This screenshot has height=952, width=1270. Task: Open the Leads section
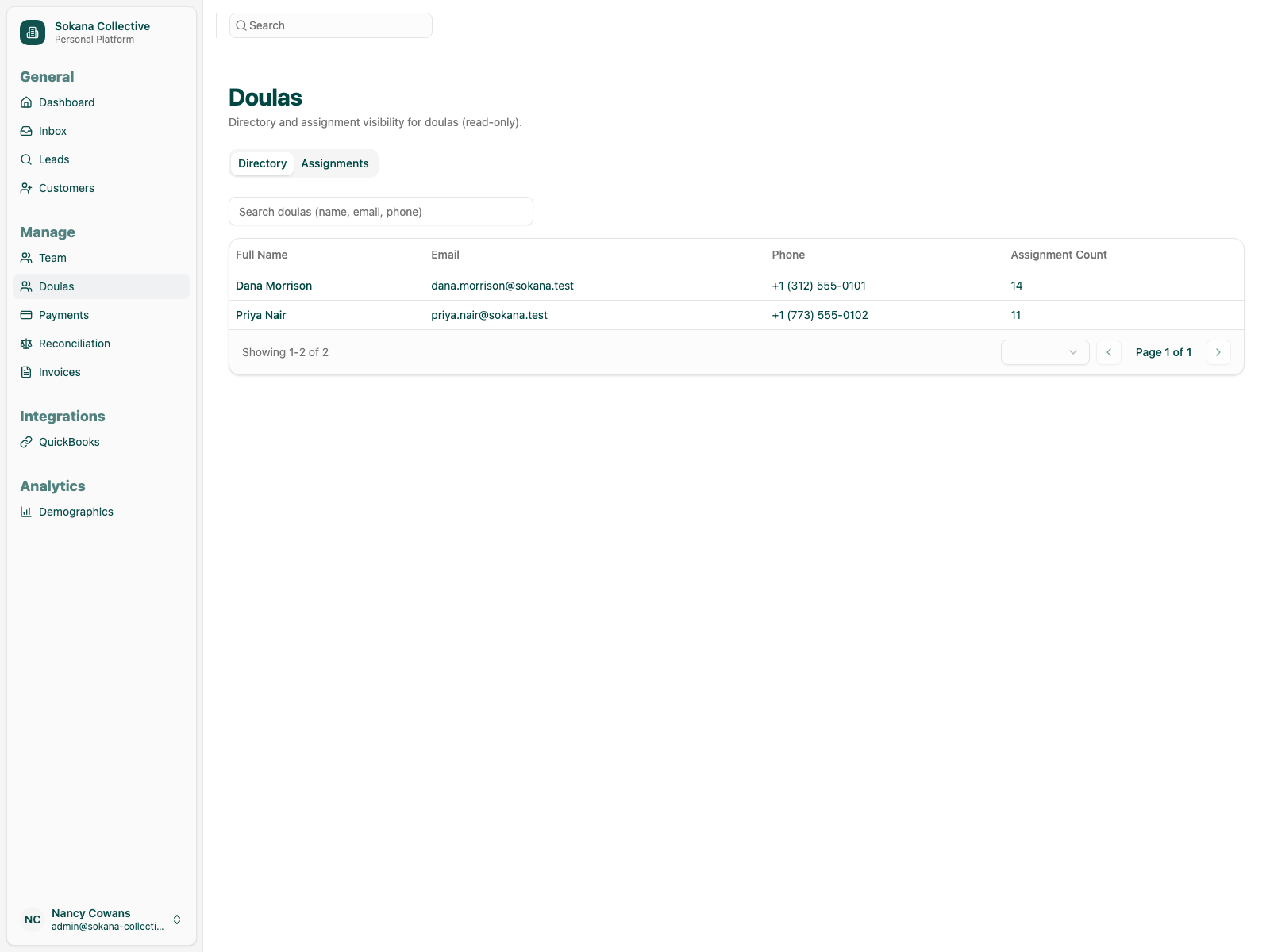click(x=102, y=159)
